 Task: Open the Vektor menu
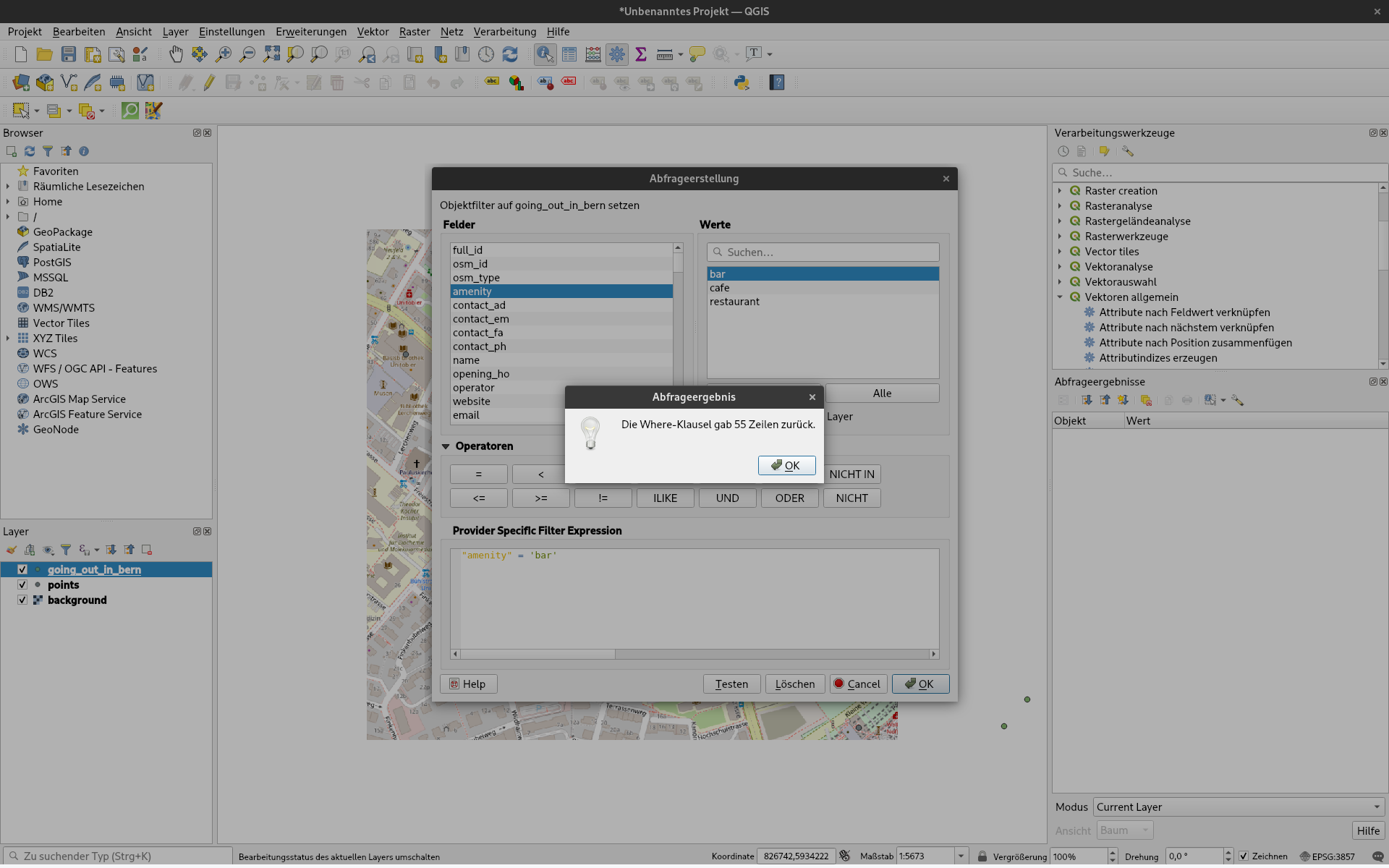coord(373,32)
